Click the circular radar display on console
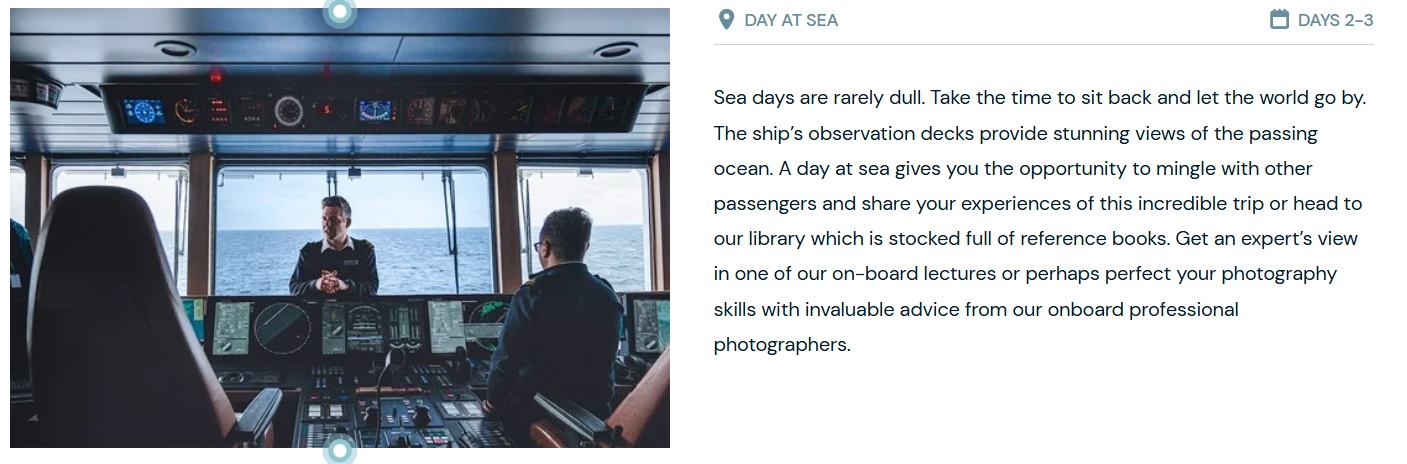1407x464 pixels. click(282, 328)
